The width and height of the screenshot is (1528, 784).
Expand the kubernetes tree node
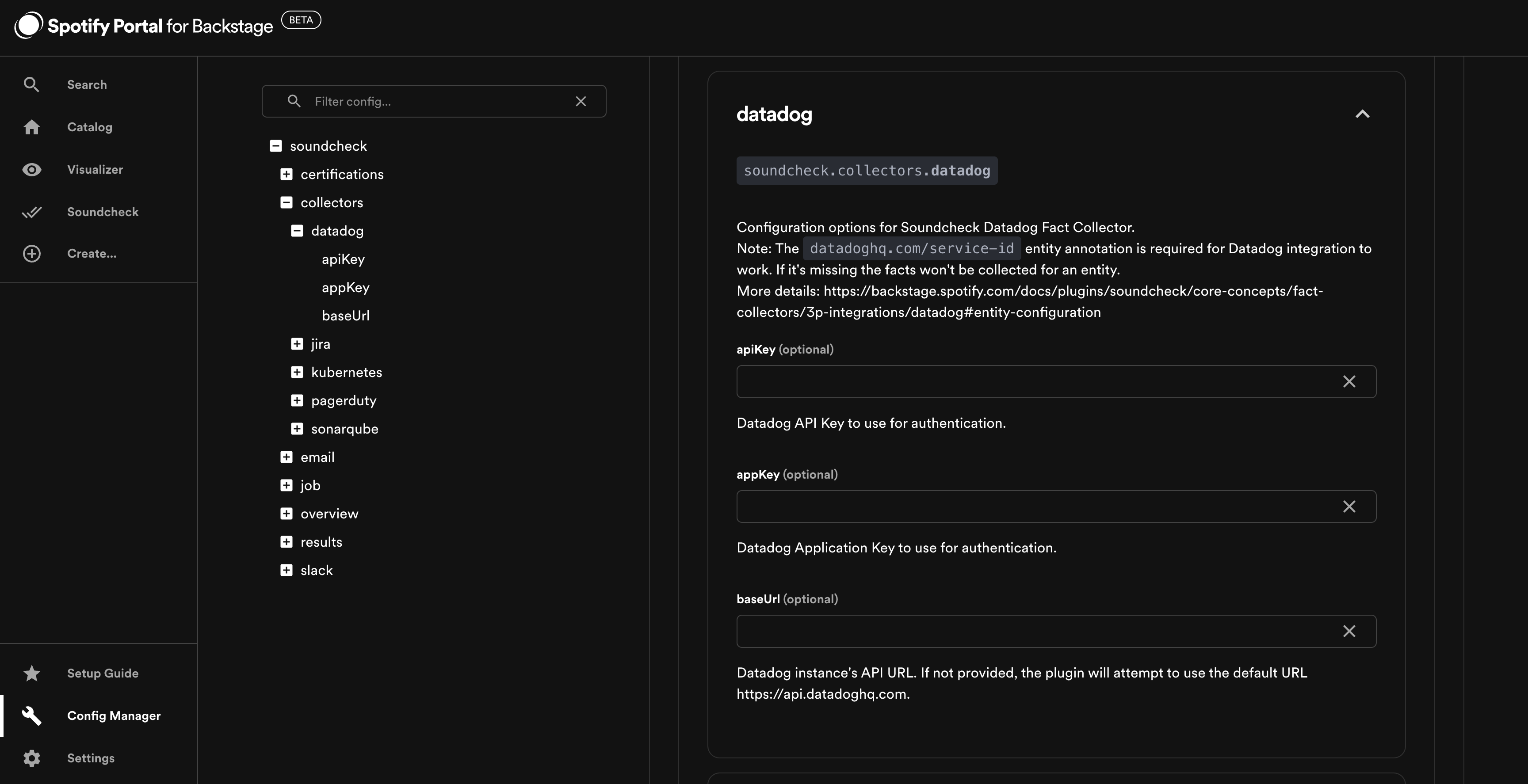coord(297,373)
